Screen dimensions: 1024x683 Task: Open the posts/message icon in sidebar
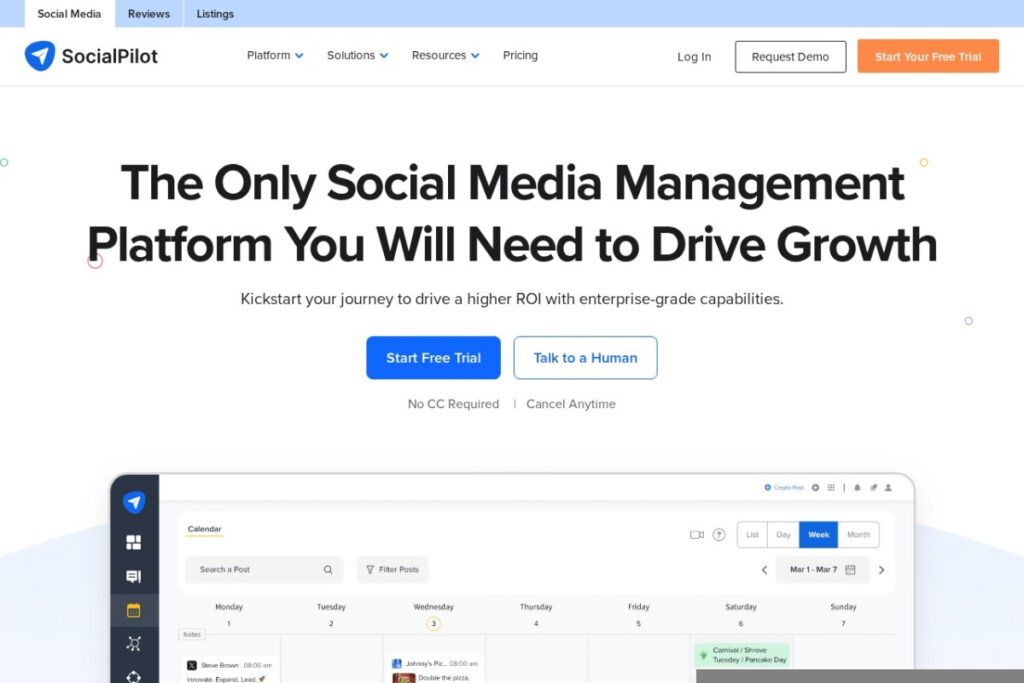point(133,576)
